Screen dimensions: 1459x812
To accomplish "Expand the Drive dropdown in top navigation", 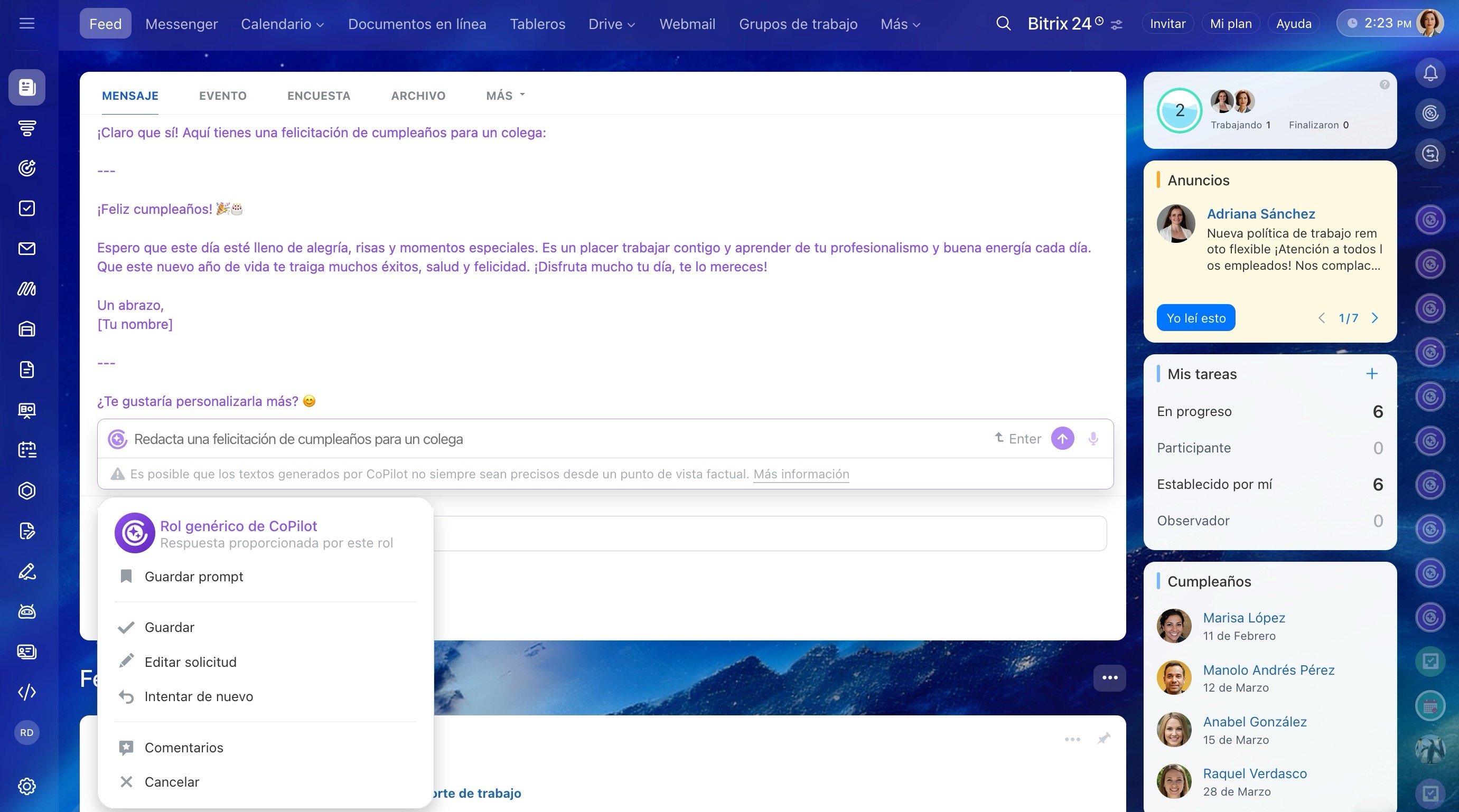I will point(611,24).
